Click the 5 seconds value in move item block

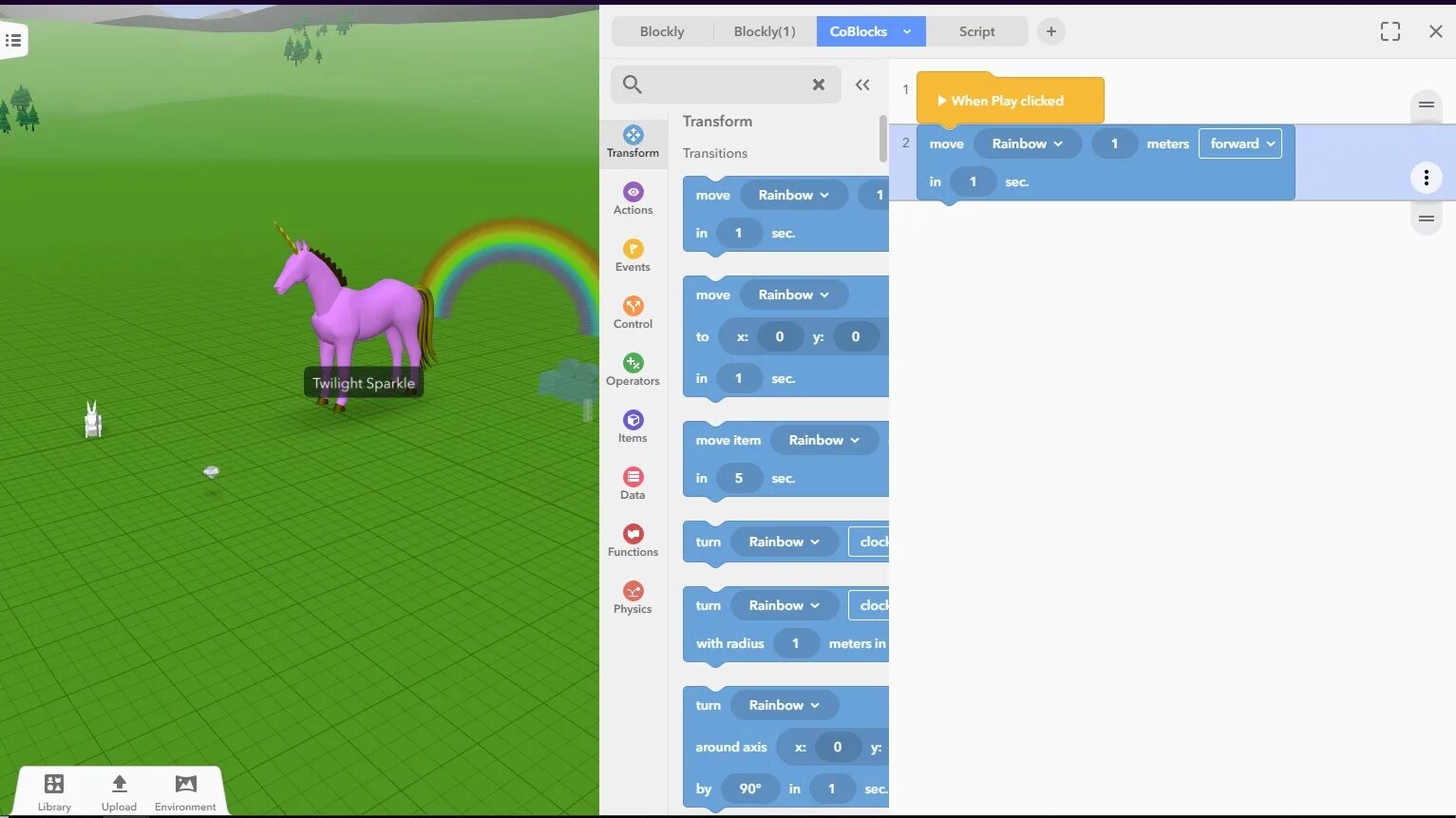(738, 478)
